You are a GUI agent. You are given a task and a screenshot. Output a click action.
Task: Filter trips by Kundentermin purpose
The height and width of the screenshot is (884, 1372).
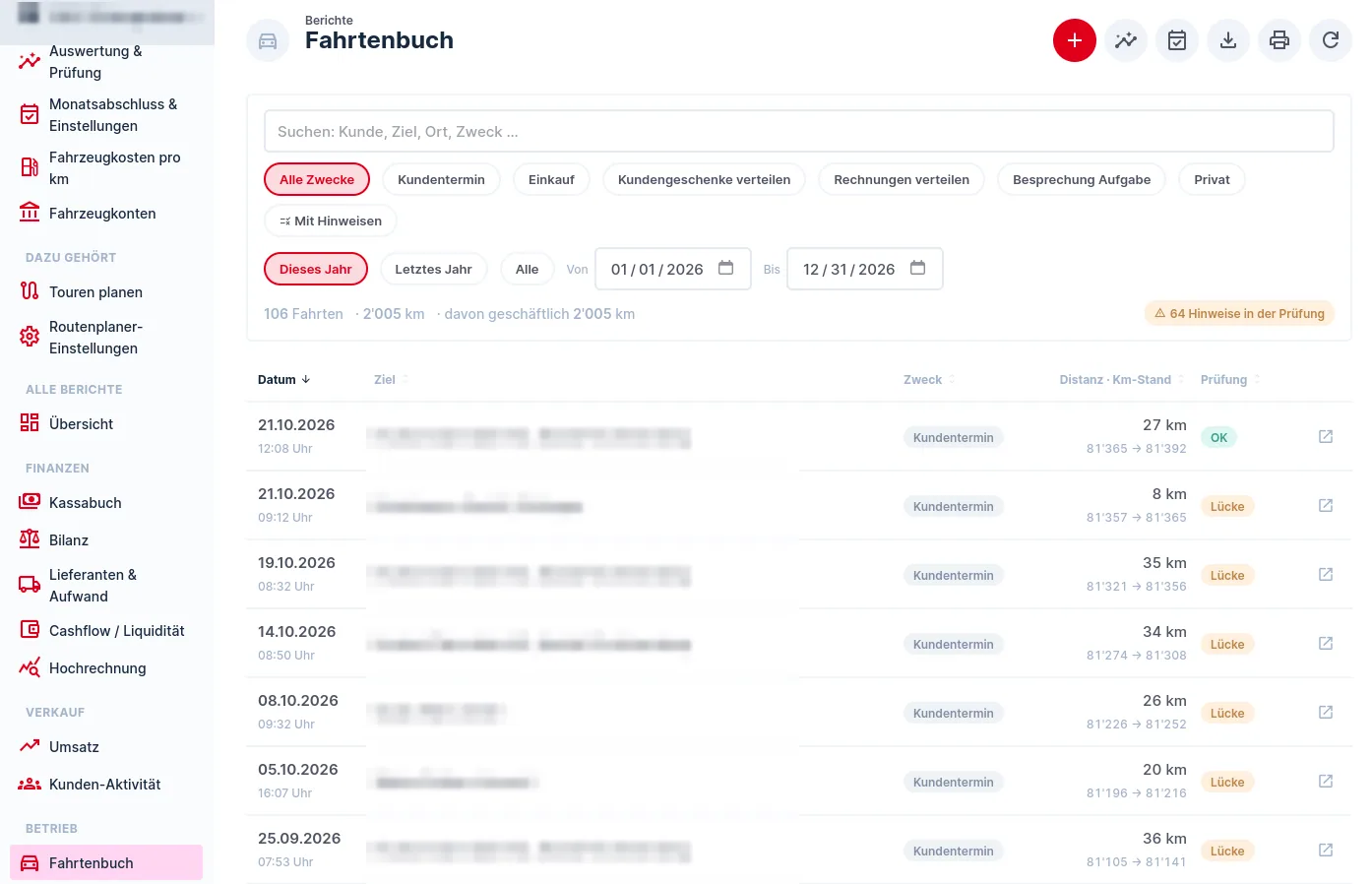441,179
